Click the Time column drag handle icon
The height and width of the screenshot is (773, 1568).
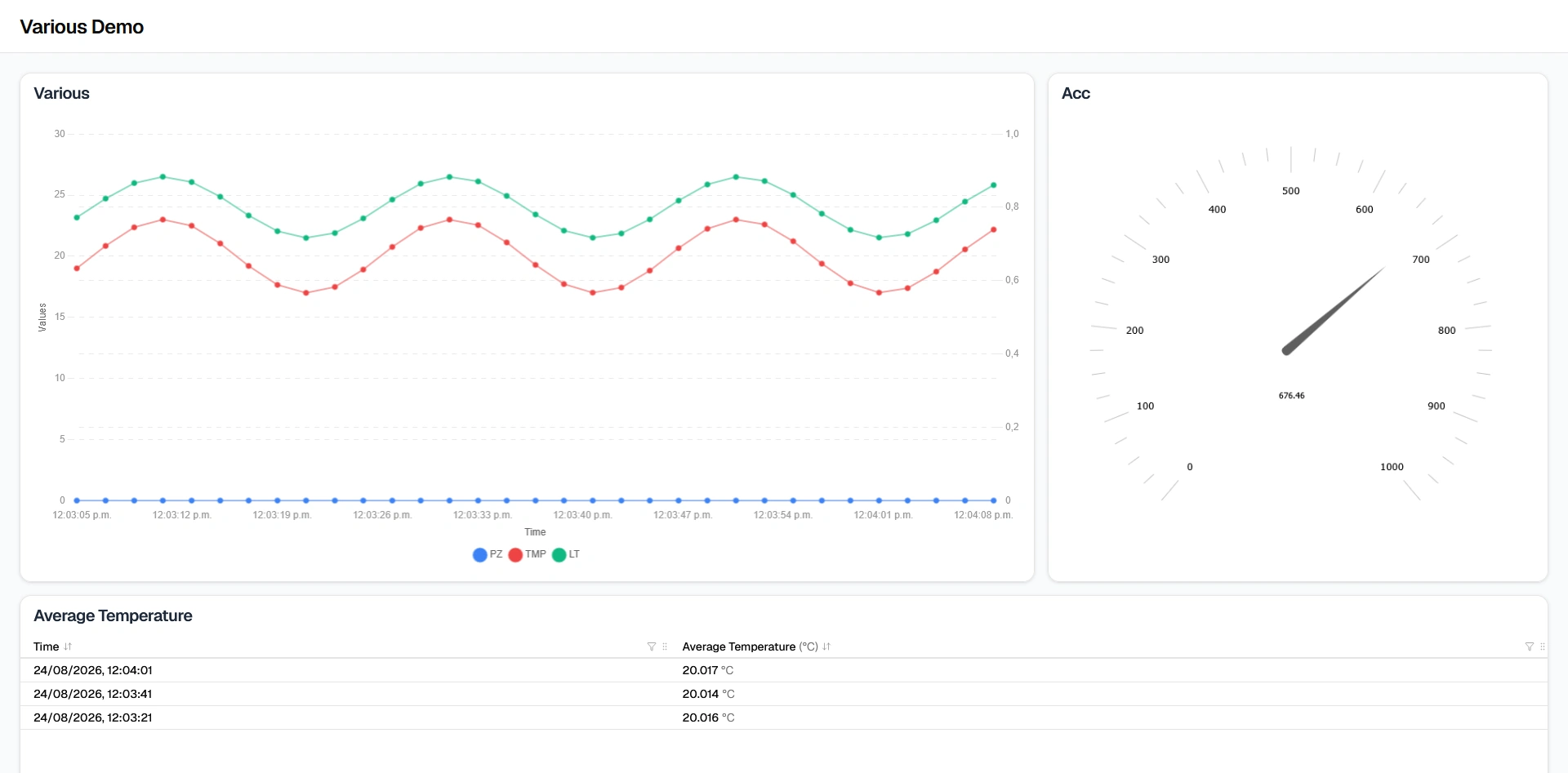click(x=665, y=646)
